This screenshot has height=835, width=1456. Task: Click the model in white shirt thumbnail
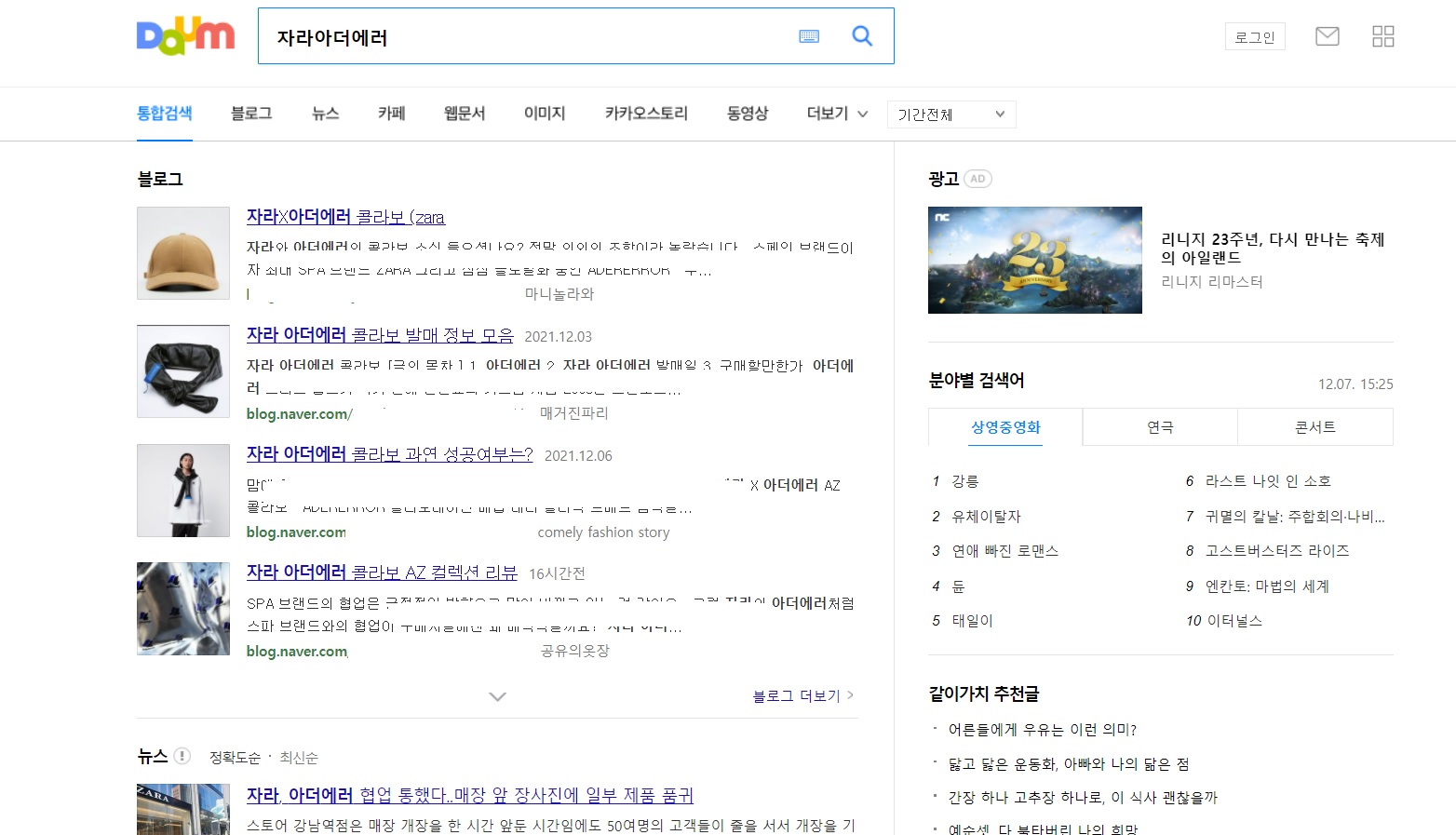tap(183, 491)
